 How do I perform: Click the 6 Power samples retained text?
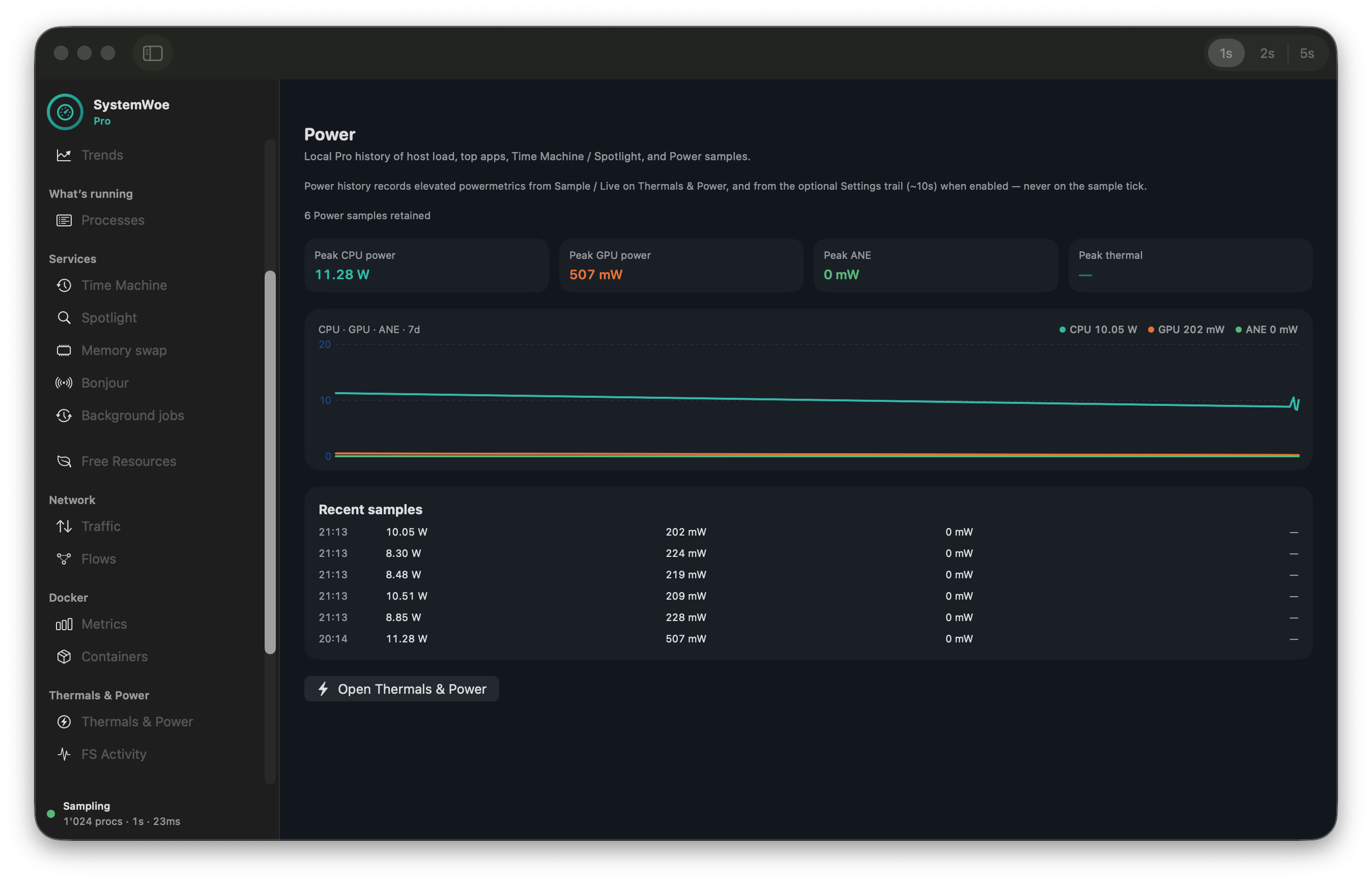(x=367, y=216)
